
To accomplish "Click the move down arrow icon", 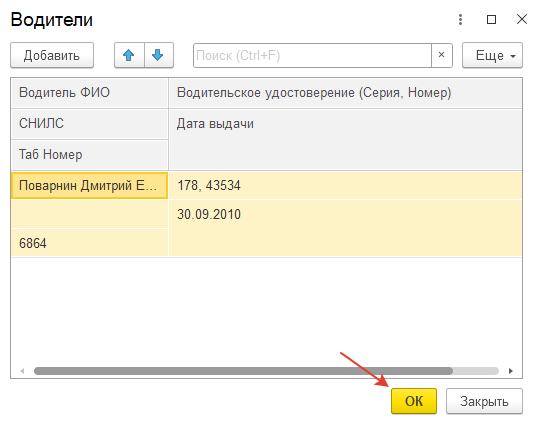I will pos(158,55).
